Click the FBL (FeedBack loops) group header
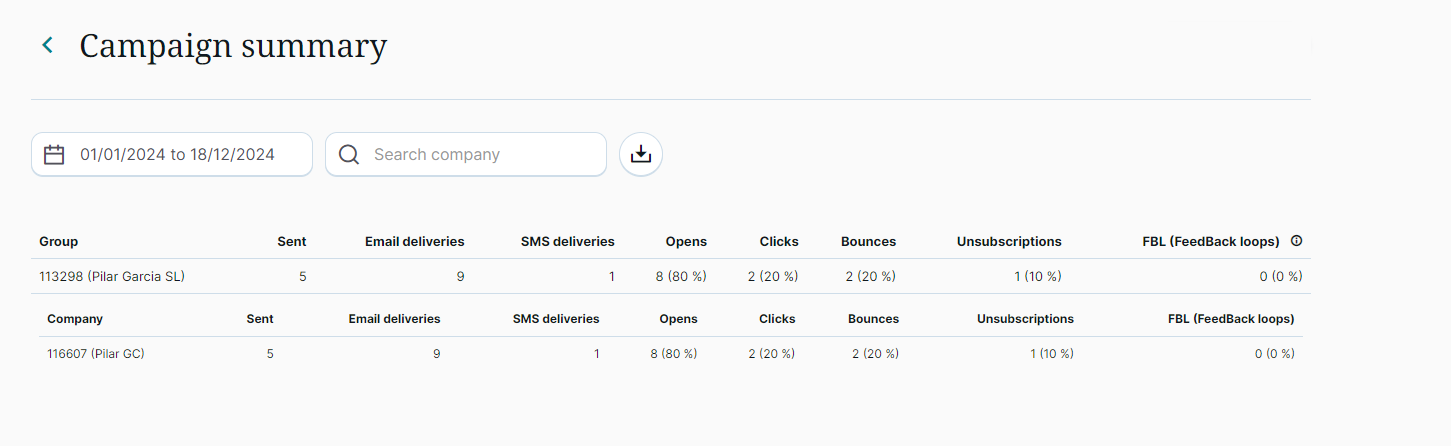 pyautogui.click(x=1210, y=242)
